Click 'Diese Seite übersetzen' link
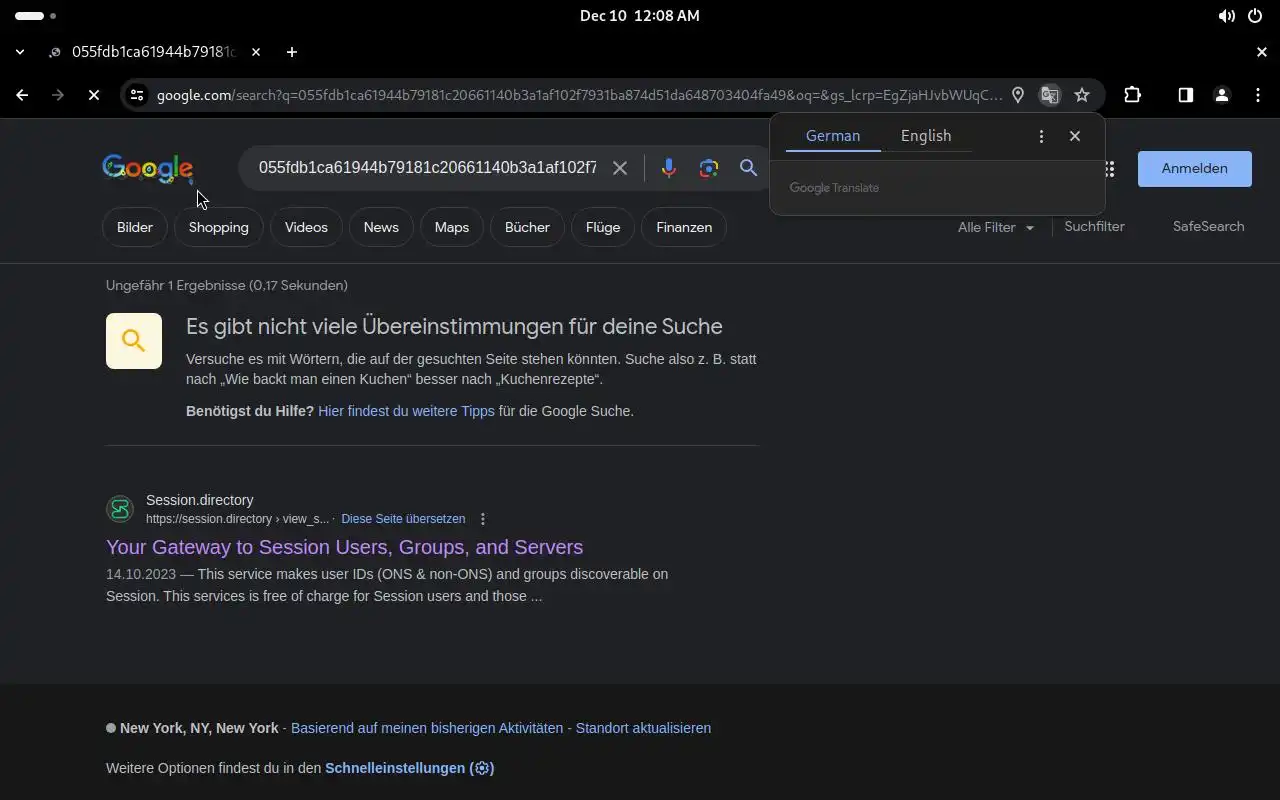This screenshot has width=1280, height=800. (x=403, y=519)
